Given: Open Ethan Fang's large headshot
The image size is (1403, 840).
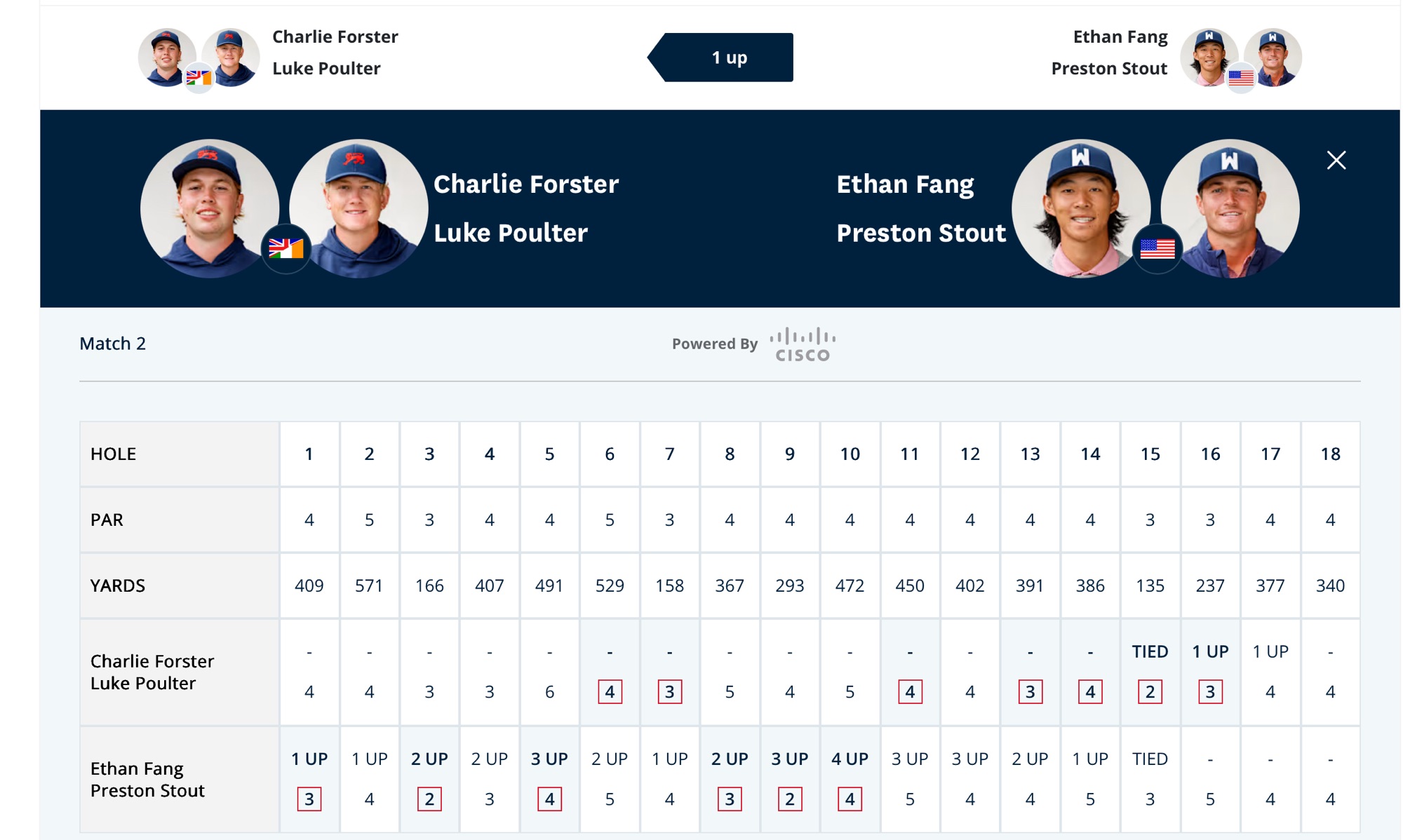Looking at the screenshot, I should click(x=1081, y=208).
